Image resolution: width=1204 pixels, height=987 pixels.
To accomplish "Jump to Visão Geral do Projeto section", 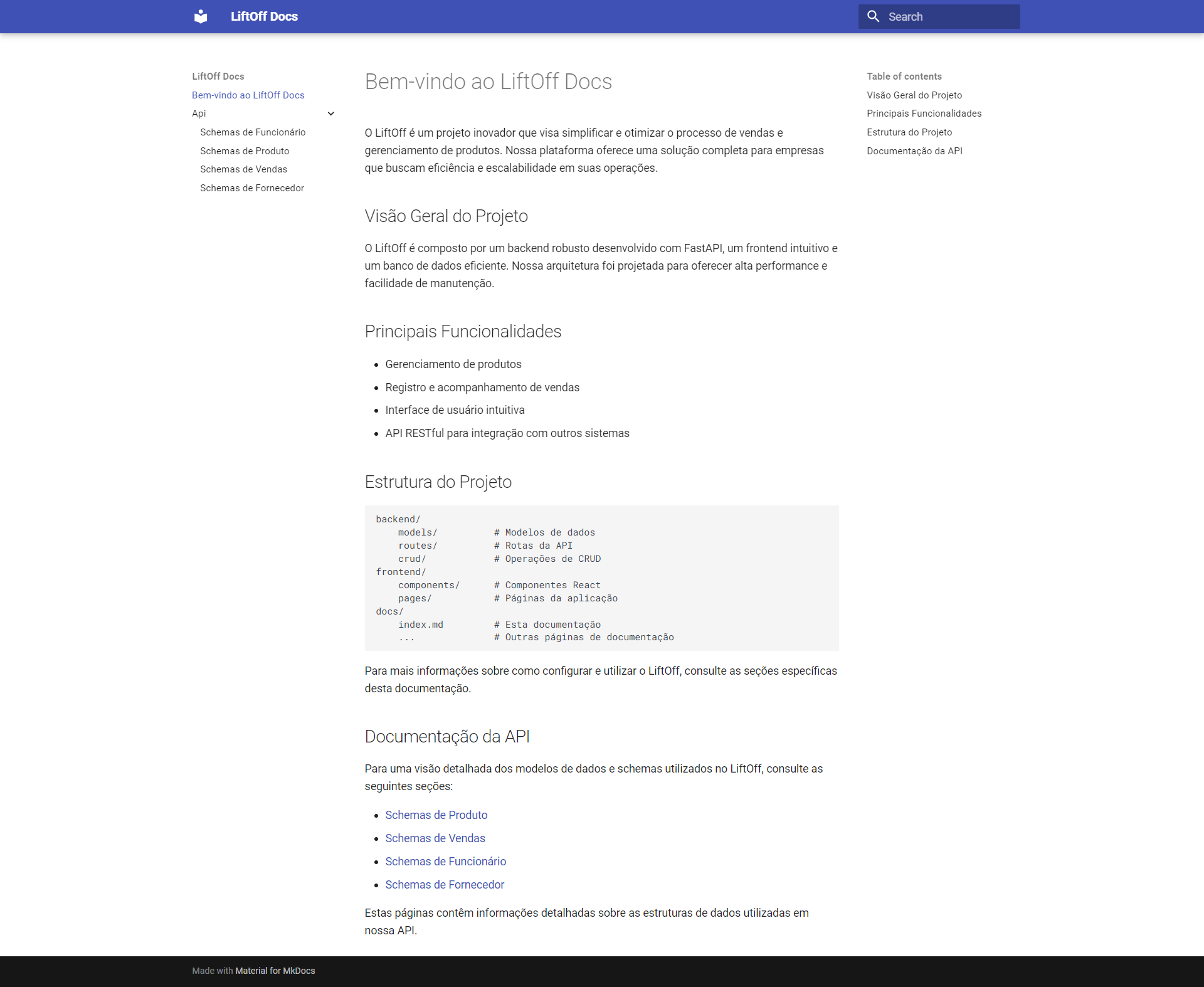I will tap(914, 95).
